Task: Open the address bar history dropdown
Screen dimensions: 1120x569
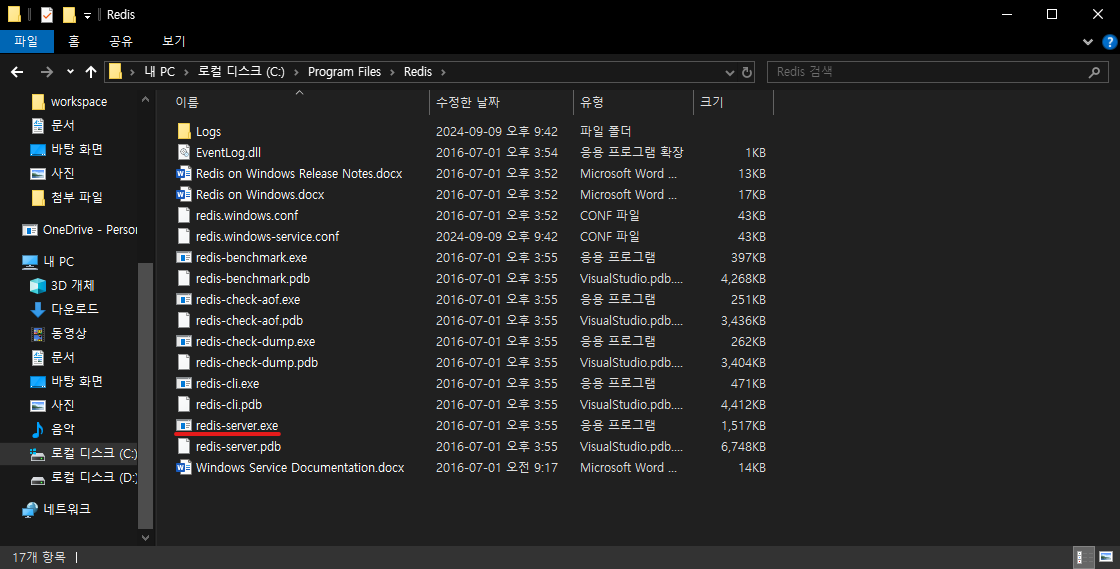Action: tap(729, 72)
